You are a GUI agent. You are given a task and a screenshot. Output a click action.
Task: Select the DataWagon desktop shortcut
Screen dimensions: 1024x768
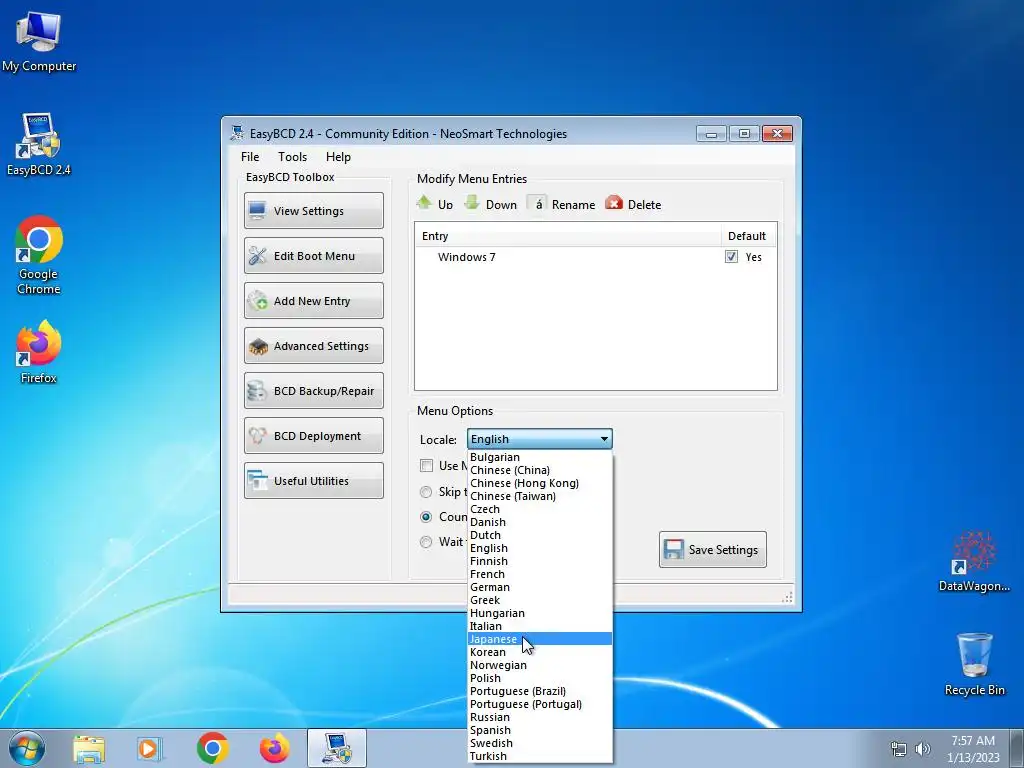click(974, 561)
